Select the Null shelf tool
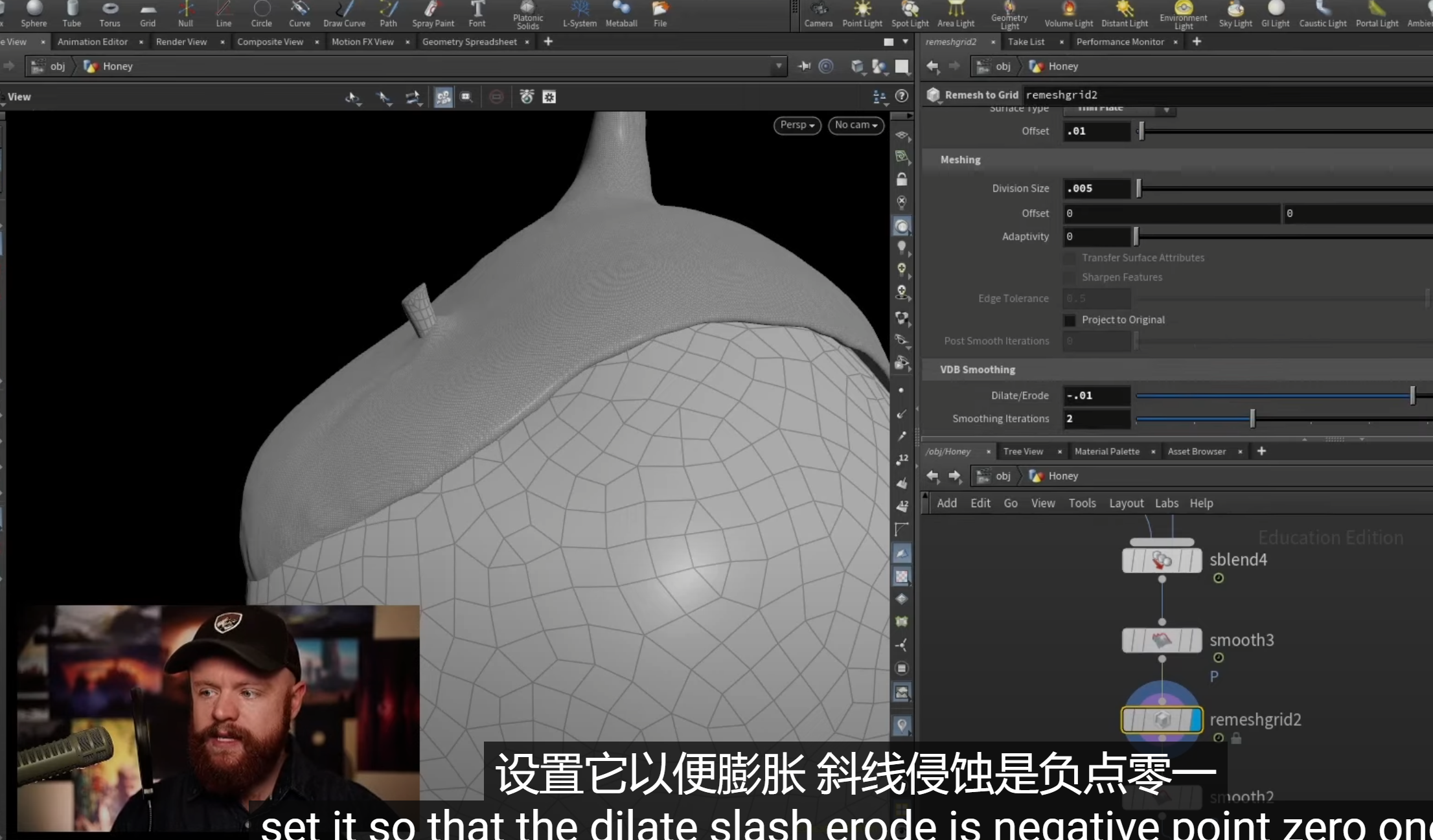 [186, 14]
